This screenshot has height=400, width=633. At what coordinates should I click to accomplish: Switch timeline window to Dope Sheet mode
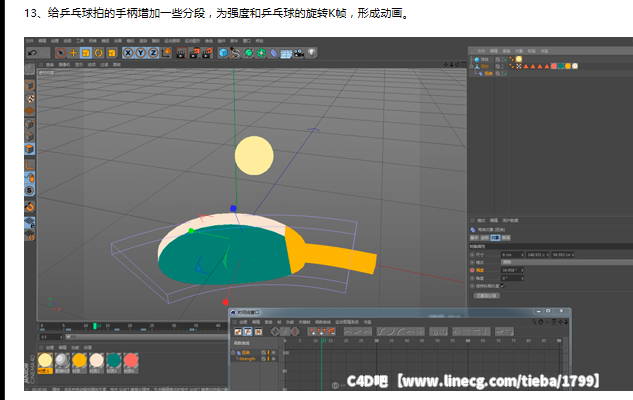[x=238, y=332]
